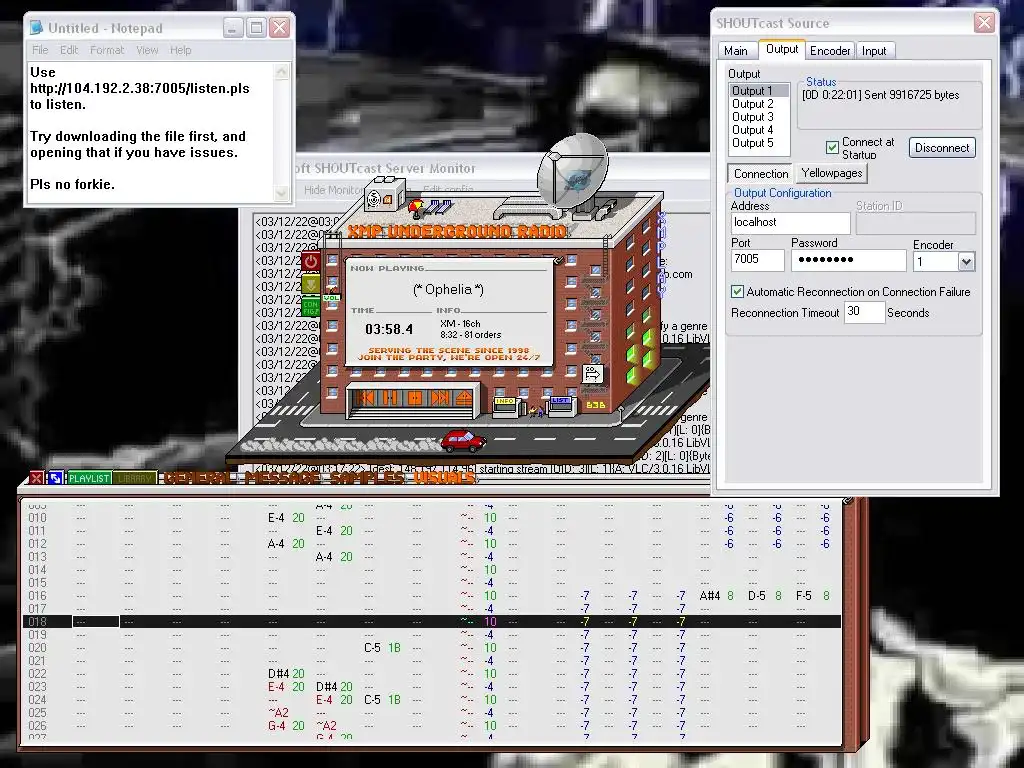Click the stop button in XMPlay
This screenshot has width=1024, height=768.
click(x=415, y=397)
